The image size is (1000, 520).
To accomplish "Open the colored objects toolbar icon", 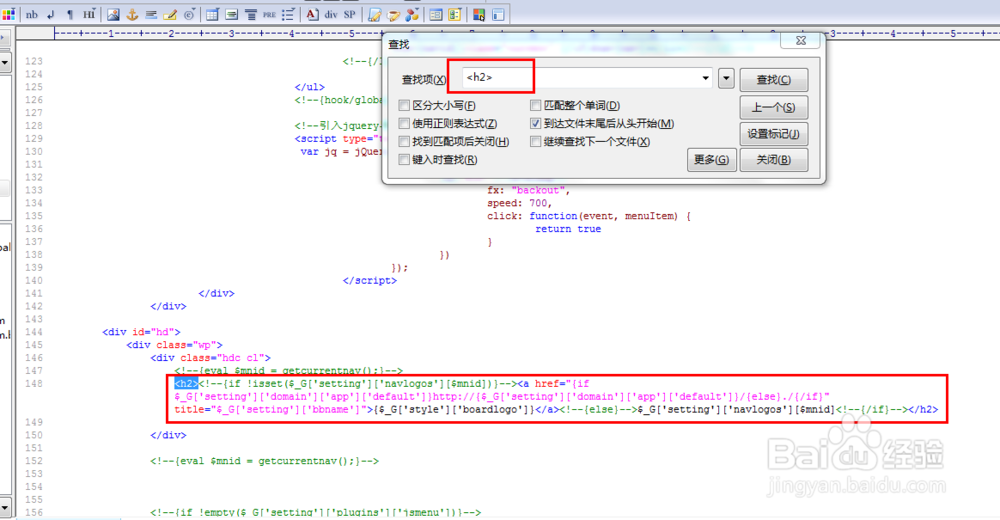I will coord(413,14).
